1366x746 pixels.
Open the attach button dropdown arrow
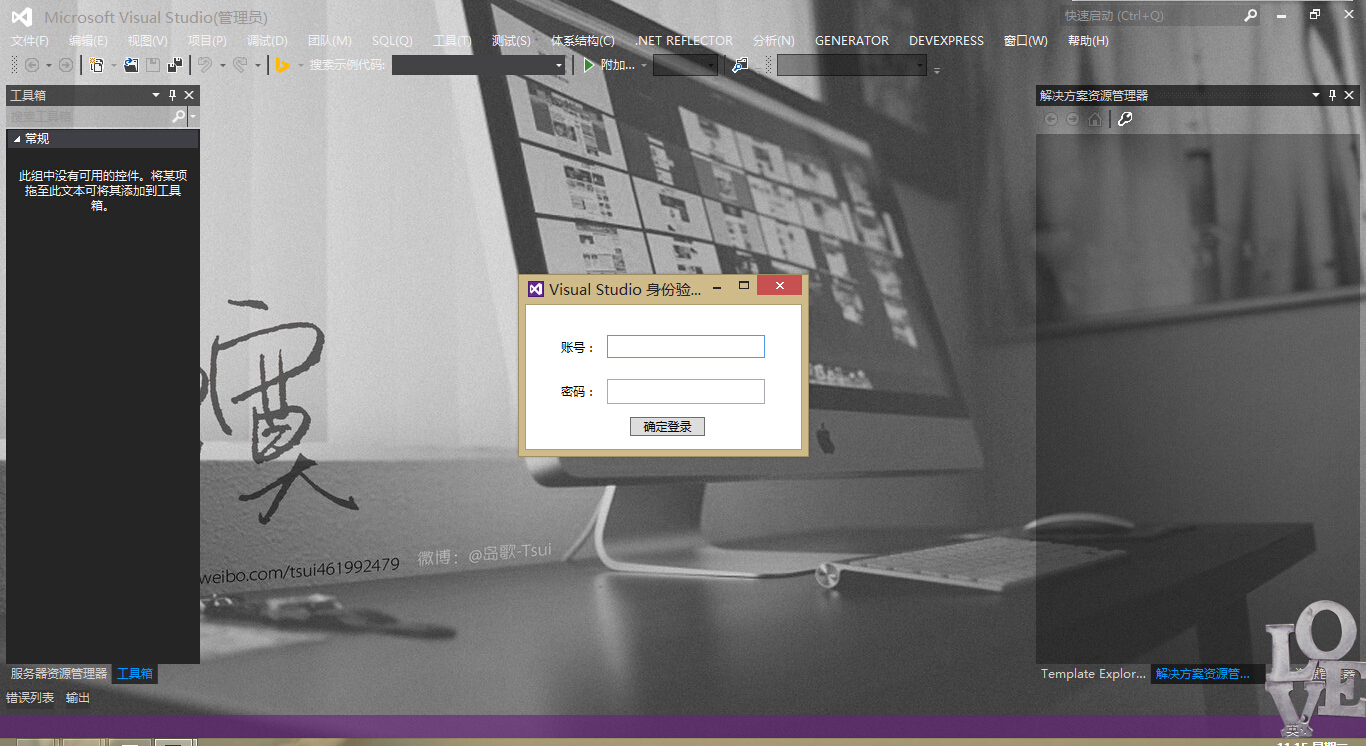tap(644, 66)
